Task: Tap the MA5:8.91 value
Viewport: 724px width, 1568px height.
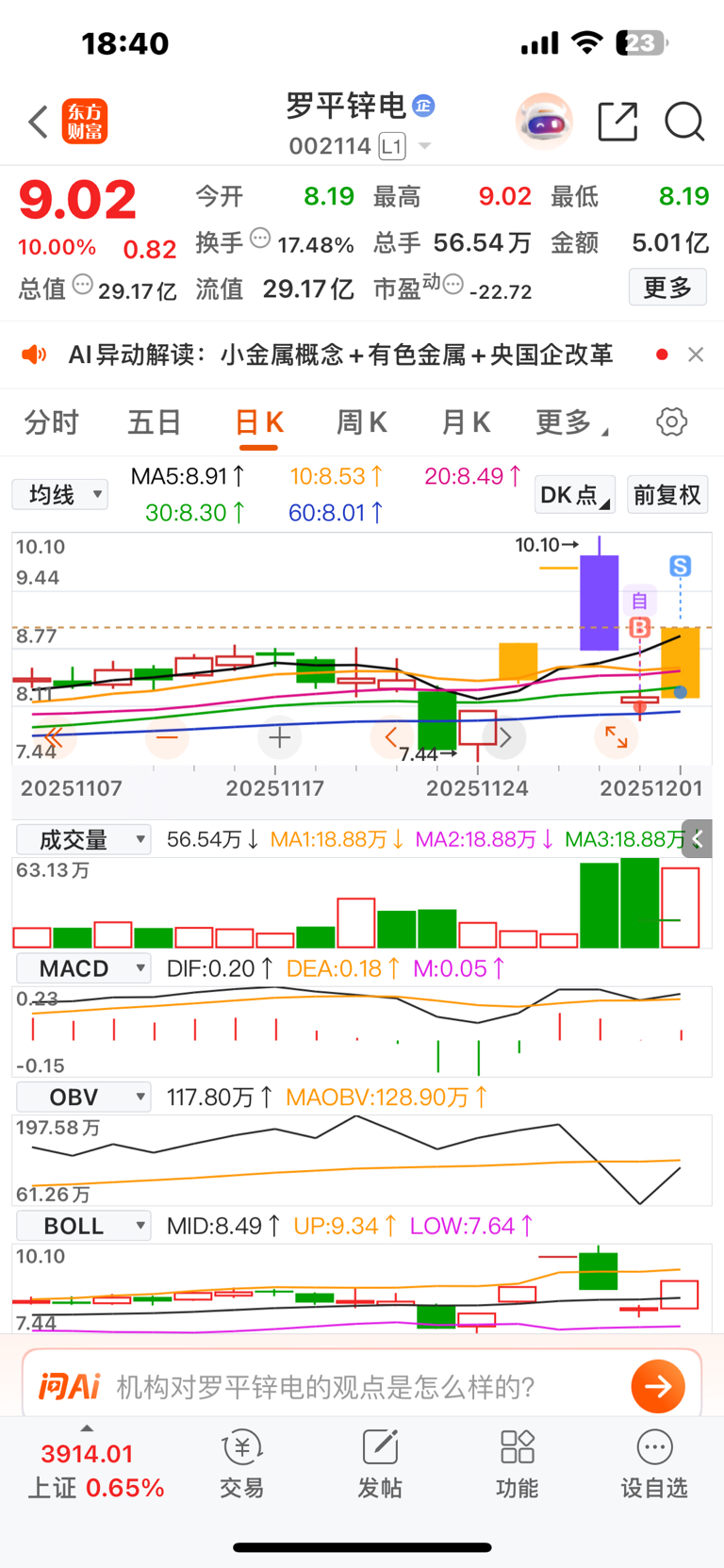Action: tap(188, 476)
